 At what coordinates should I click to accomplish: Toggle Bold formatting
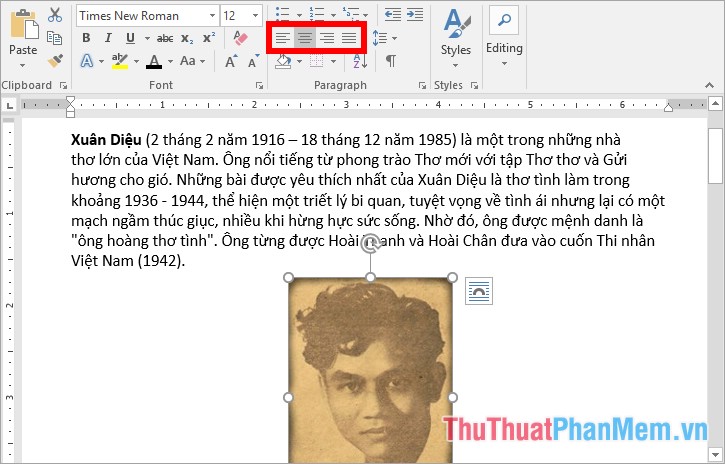coord(86,38)
